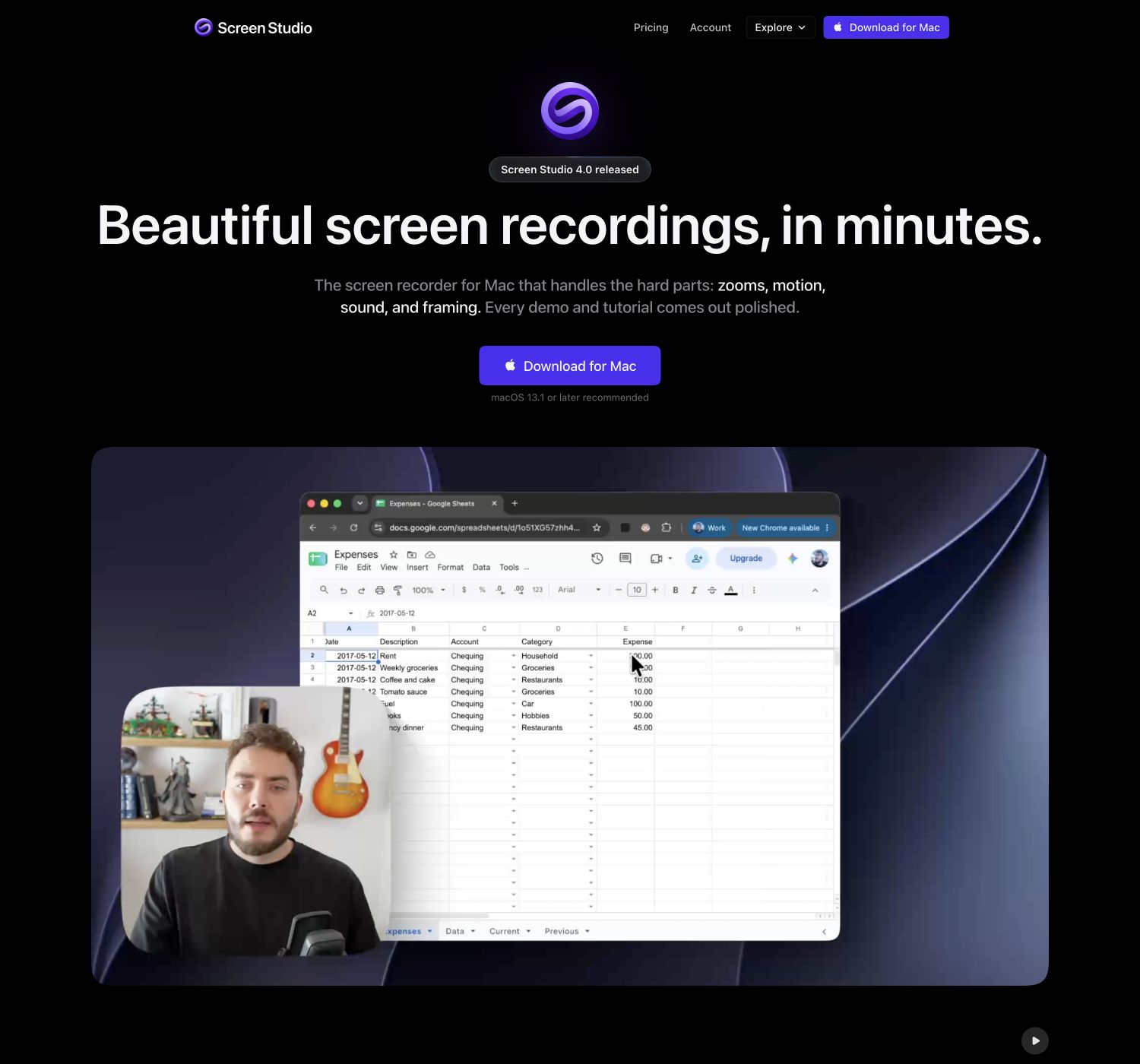Click the Chrome reload icon

coord(353,527)
